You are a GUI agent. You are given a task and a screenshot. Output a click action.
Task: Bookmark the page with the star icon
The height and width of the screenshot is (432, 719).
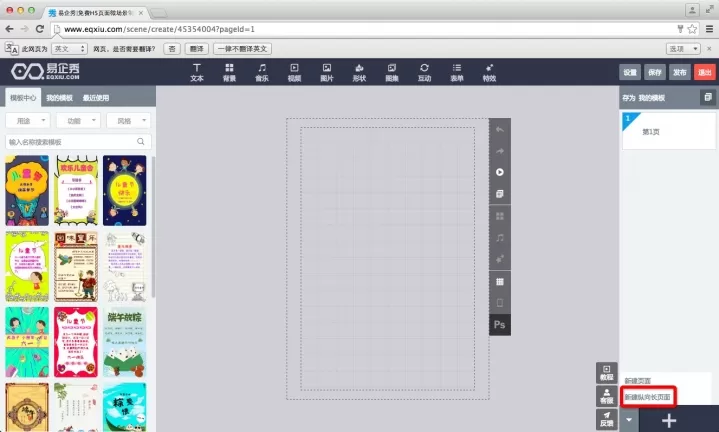point(692,29)
